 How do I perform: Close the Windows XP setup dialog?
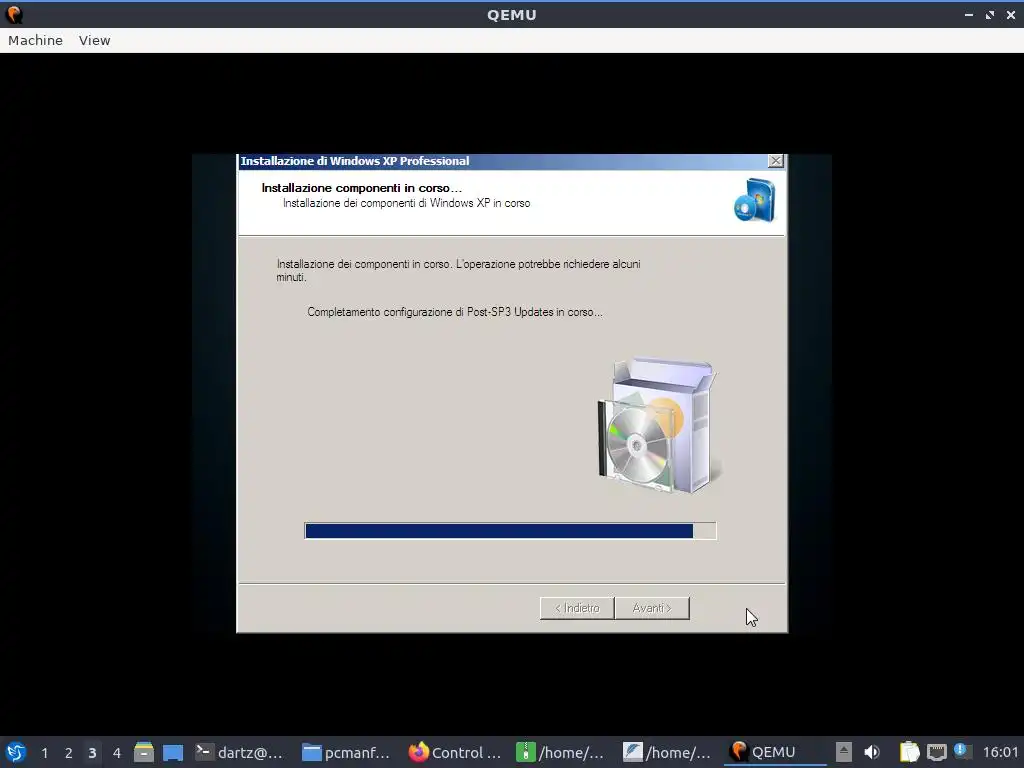point(775,161)
